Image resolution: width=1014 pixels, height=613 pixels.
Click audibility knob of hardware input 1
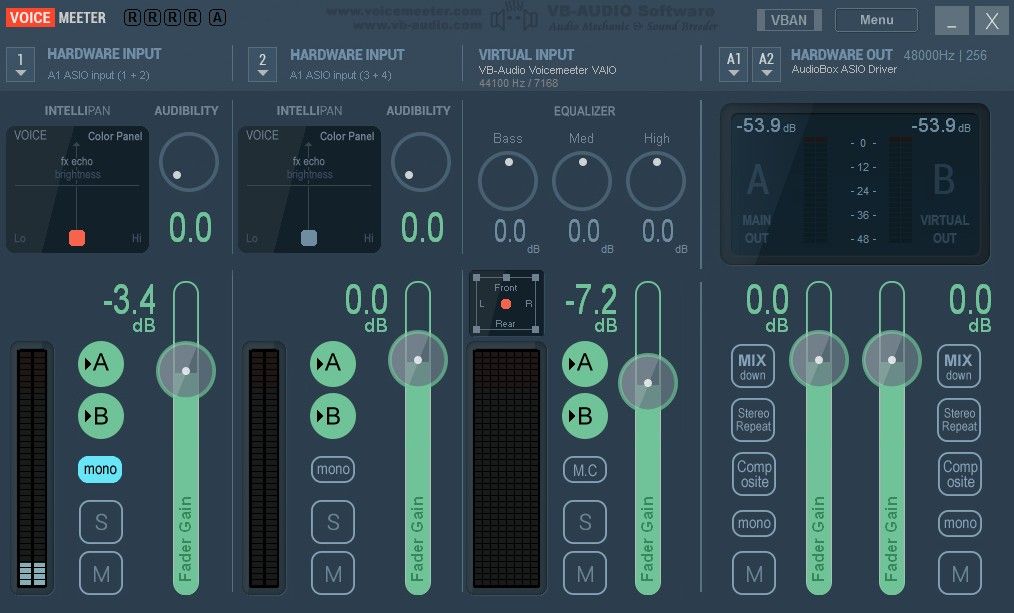click(188, 162)
